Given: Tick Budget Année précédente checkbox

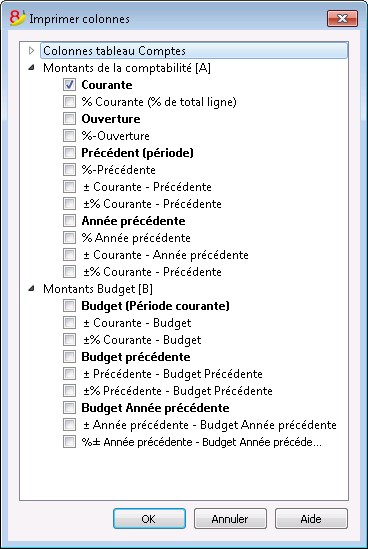Looking at the screenshot, I should (x=69, y=408).
